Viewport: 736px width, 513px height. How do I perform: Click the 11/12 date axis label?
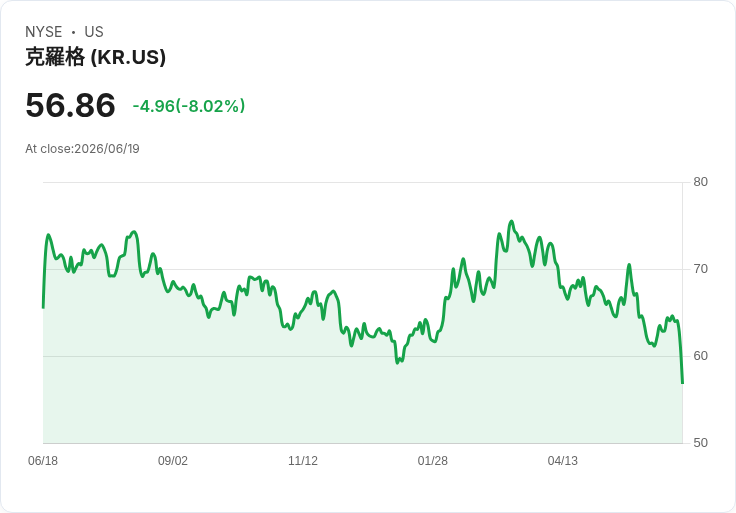coord(303,461)
